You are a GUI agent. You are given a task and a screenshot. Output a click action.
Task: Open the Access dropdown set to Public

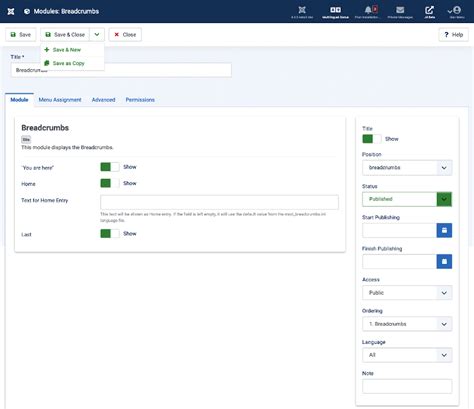point(407,293)
